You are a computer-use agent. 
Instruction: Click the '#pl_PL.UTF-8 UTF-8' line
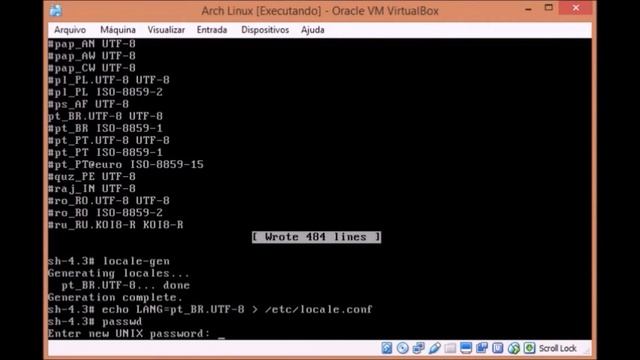pos(109,80)
